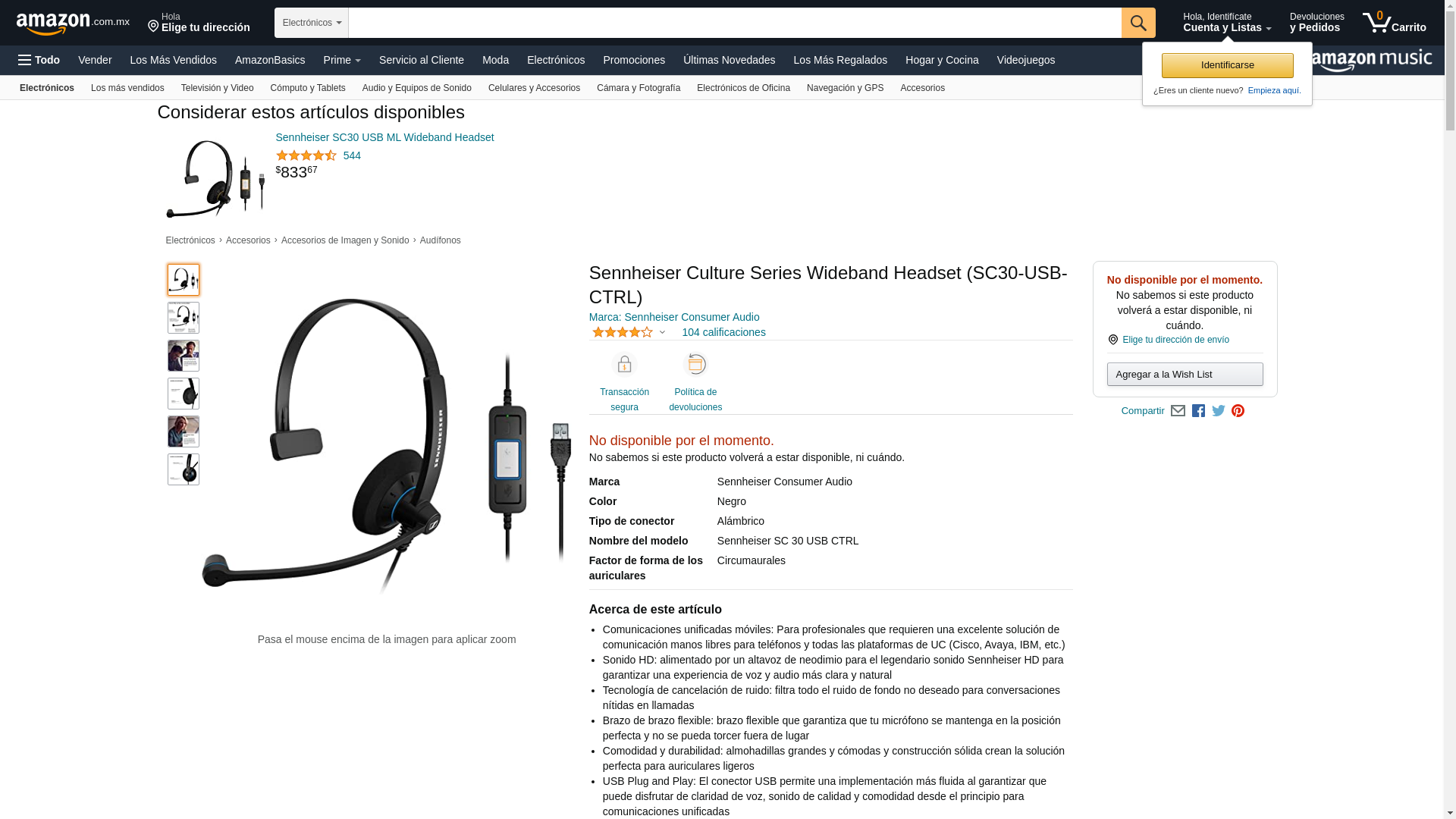Open the Prime menu in navigation
Screen dimensions: 1456x819
[342, 60]
